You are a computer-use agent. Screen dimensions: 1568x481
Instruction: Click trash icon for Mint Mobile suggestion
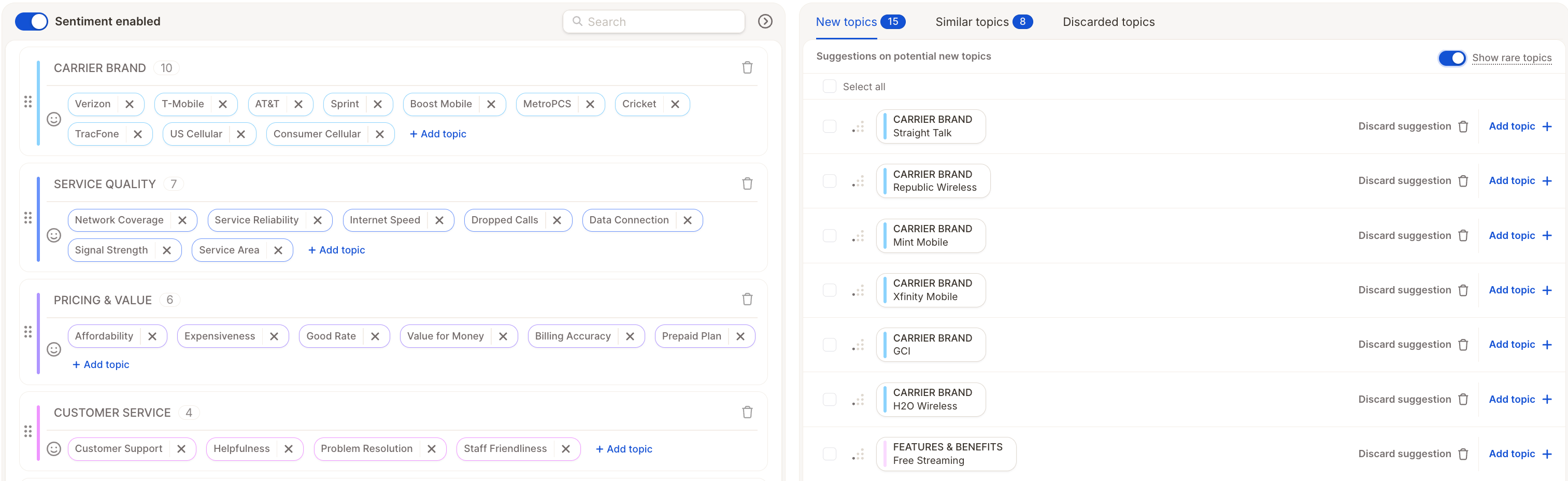click(x=1463, y=236)
